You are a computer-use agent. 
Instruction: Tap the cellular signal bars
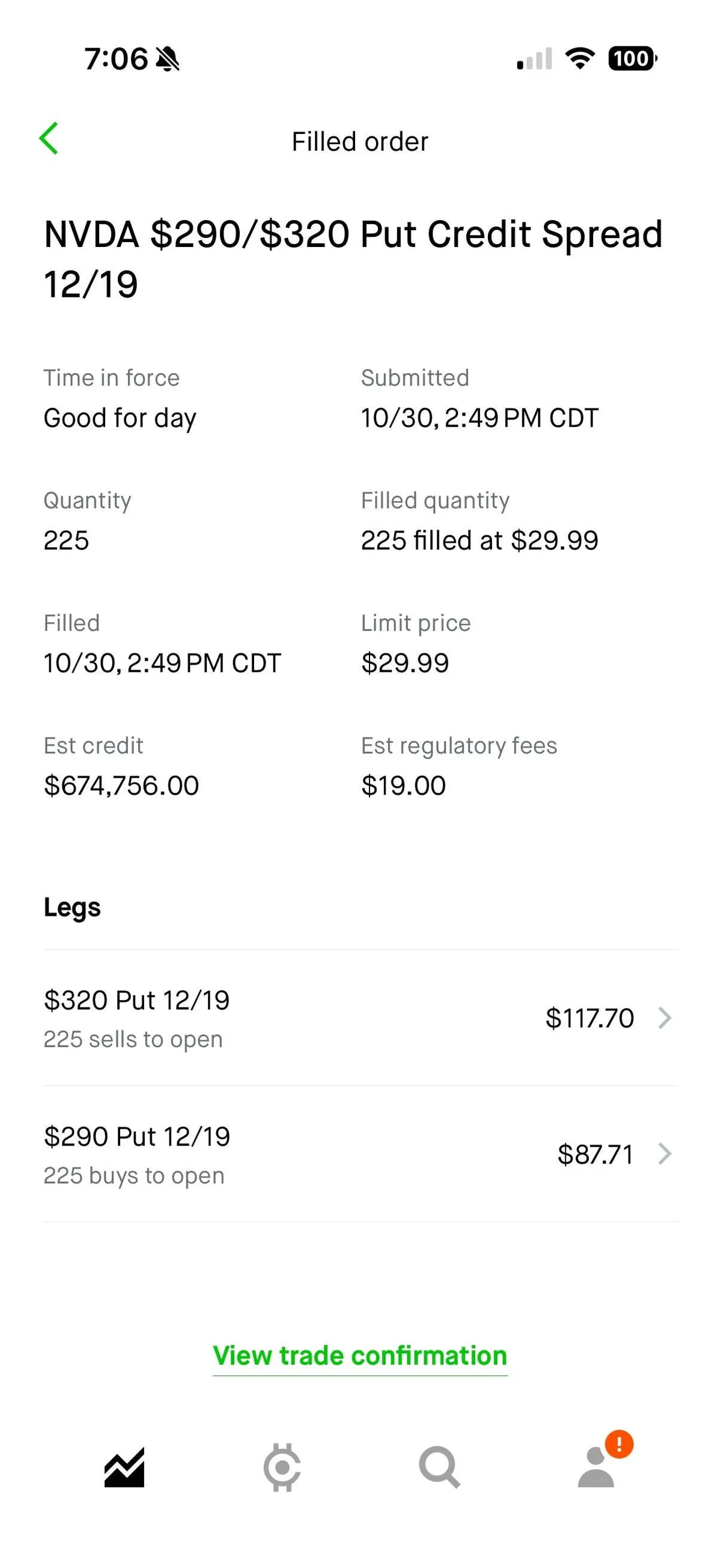534,58
